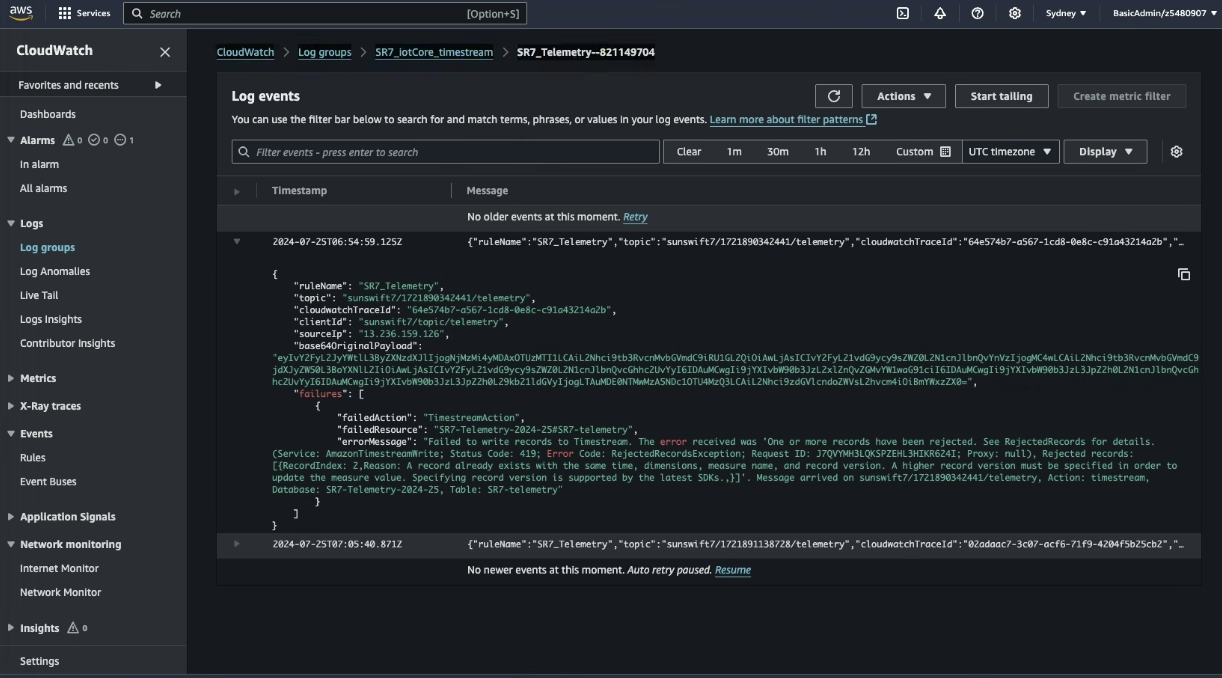Refresh the log events list
This screenshot has width=1222, height=678.
834,96
